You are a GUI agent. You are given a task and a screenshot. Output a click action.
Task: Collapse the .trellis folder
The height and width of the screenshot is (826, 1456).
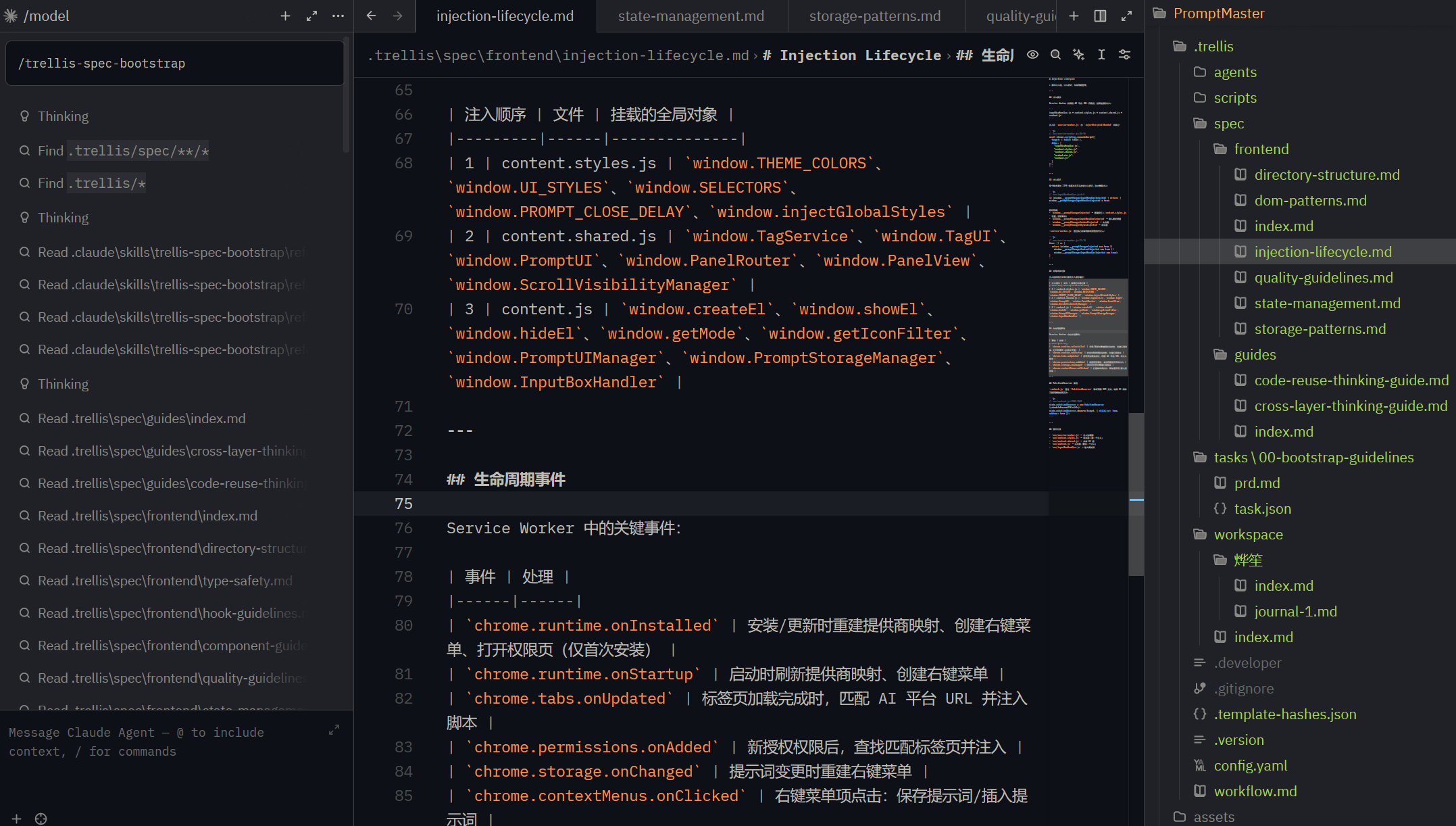(x=1213, y=46)
